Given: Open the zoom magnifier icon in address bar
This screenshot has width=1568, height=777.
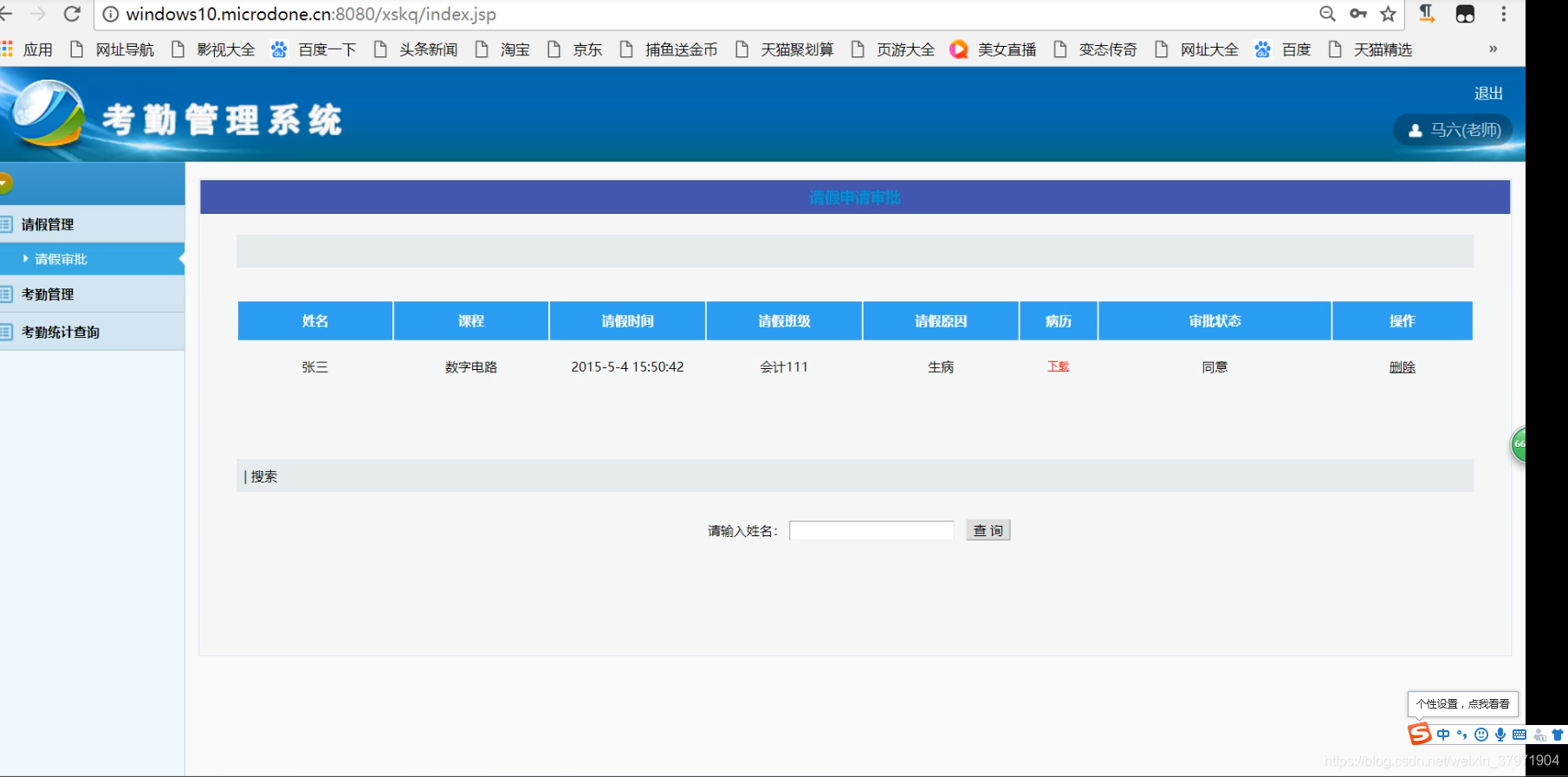Looking at the screenshot, I should pos(1327,14).
